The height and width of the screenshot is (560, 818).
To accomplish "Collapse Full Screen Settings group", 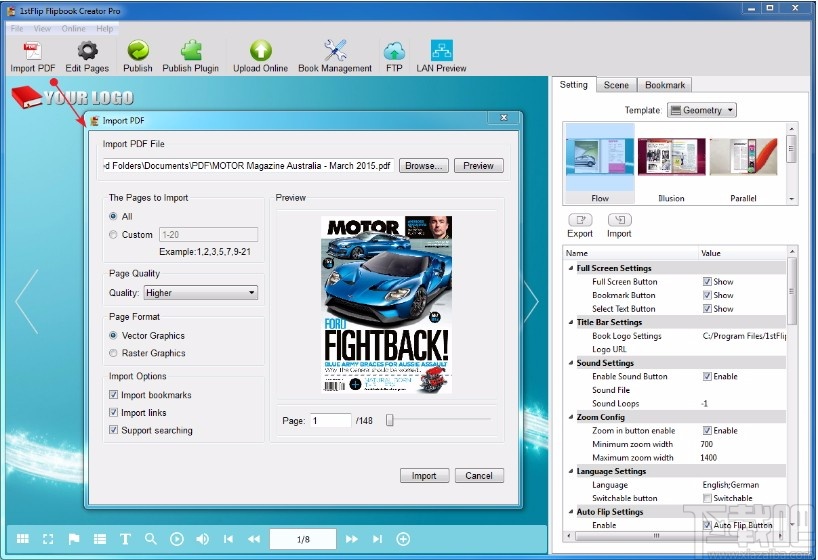I will 571,268.
